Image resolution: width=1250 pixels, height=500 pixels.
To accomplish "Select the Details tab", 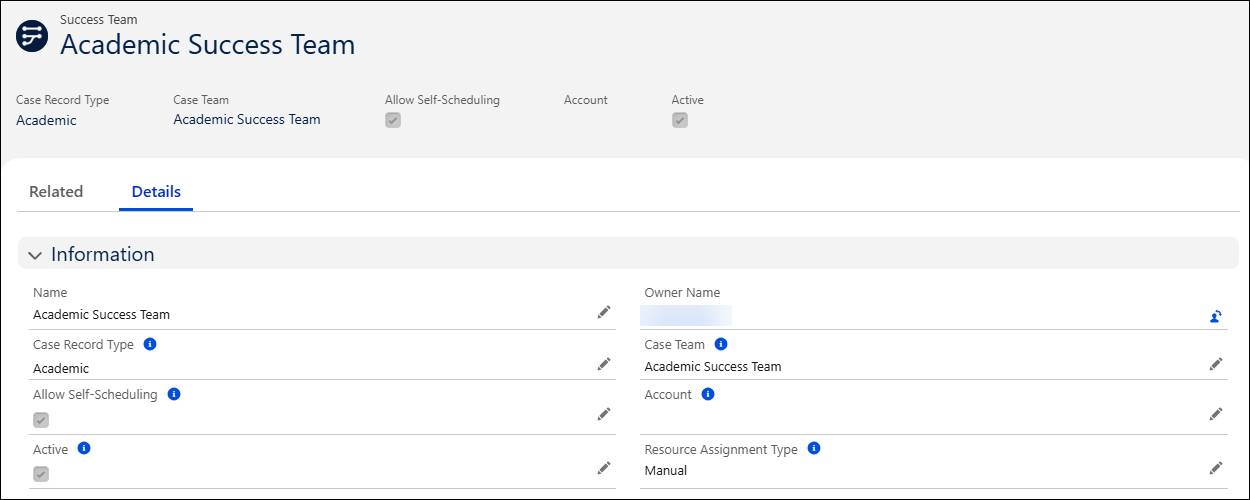I will click(x=156, y=192).
